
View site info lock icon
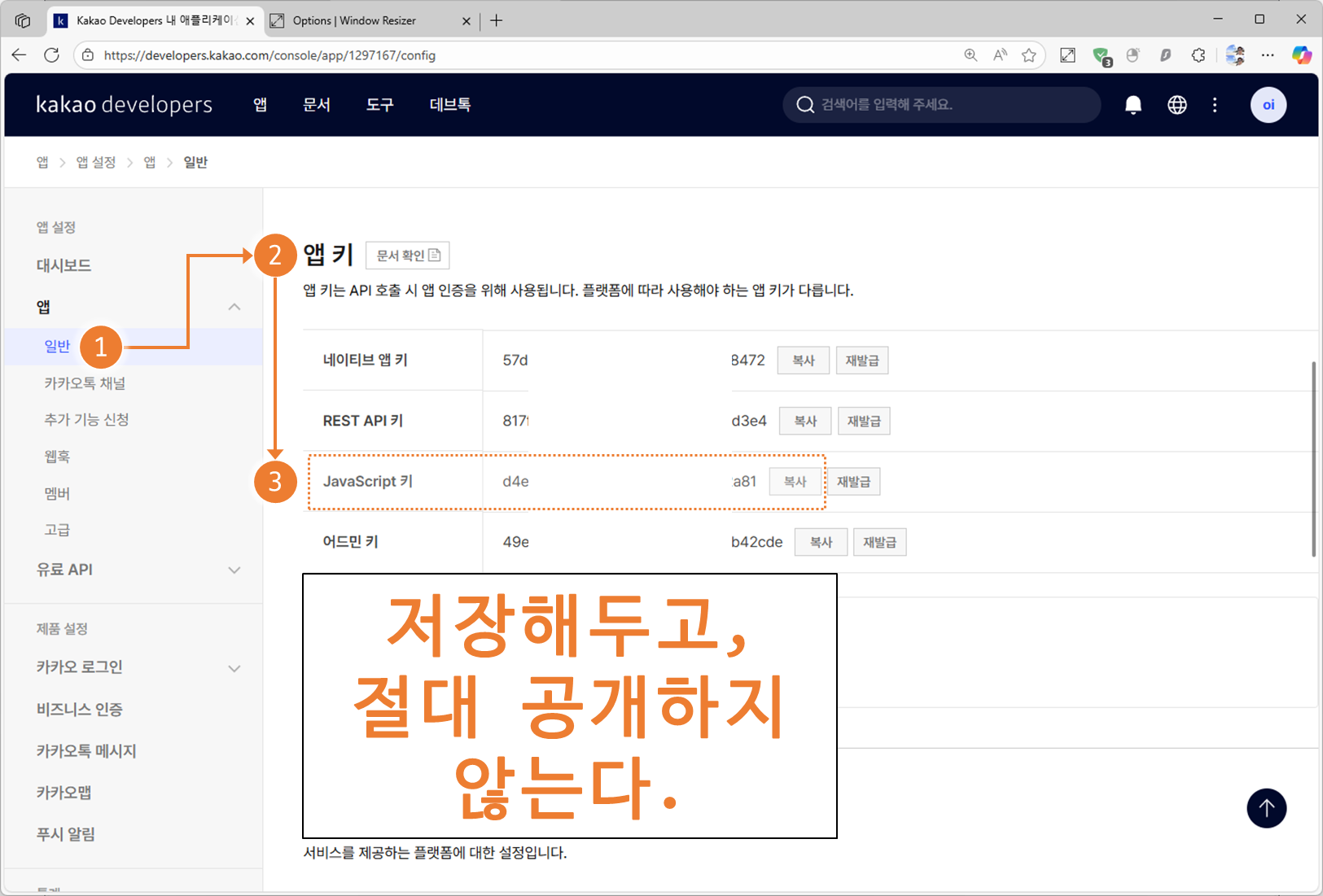coord(88,55)
